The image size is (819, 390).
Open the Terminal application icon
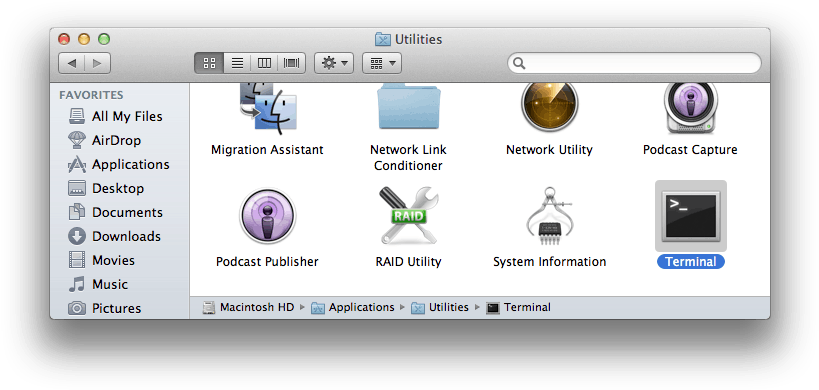(x=691, y=216)
